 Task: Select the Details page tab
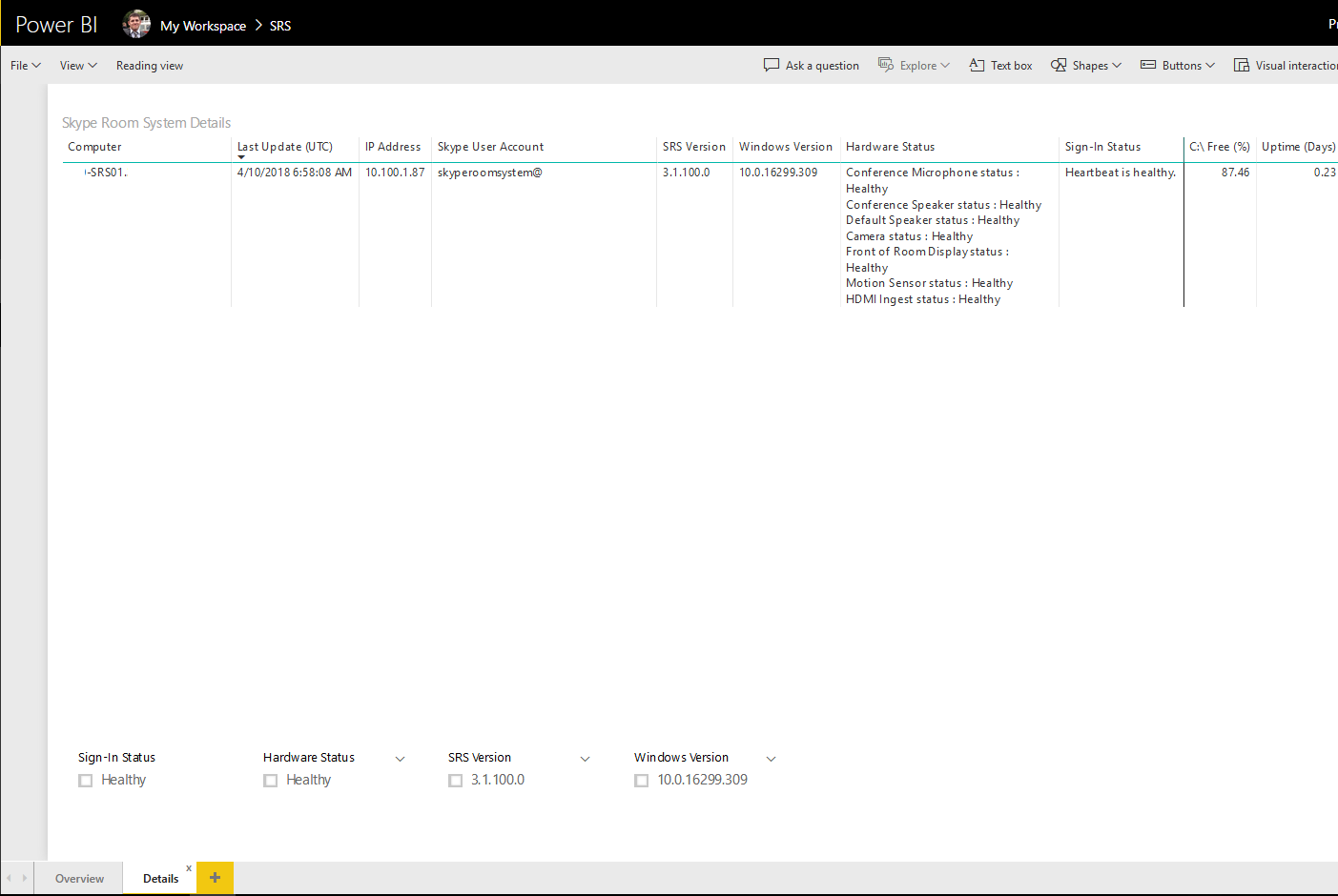[160, 879]
